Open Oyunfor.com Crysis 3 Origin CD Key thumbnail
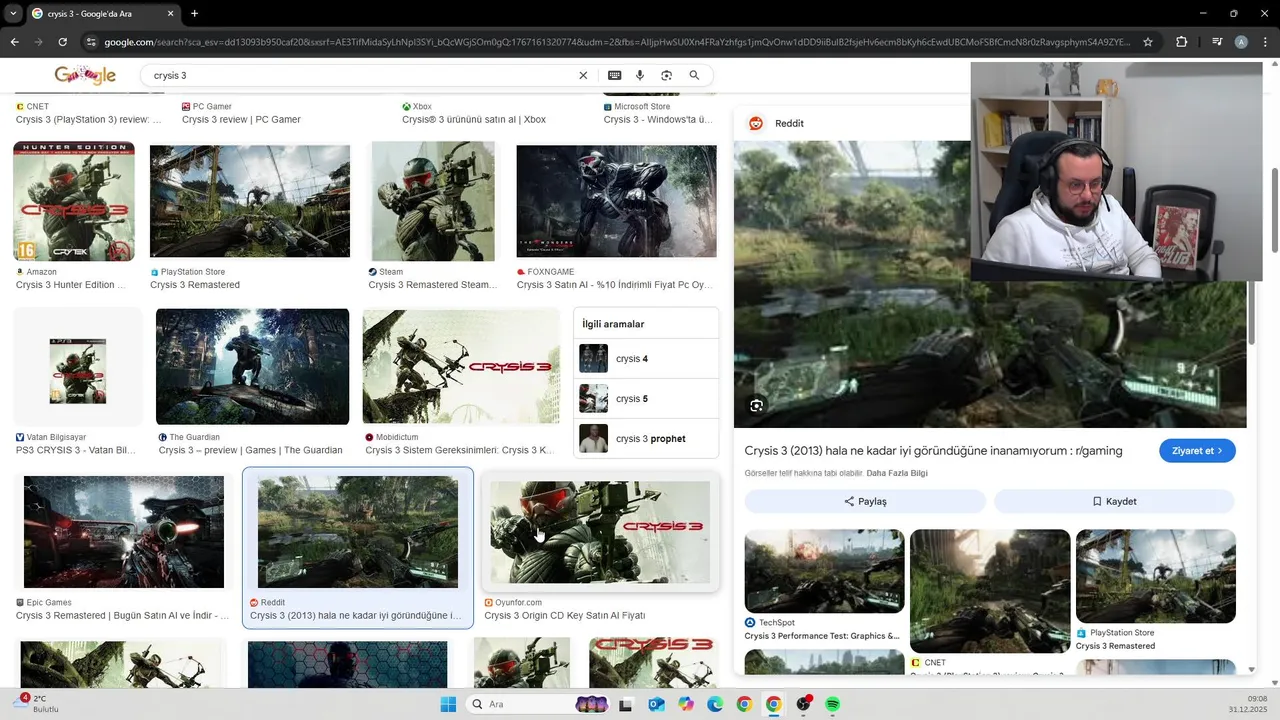The height and width of the screenshot is (720, 1280). [600, 531]
